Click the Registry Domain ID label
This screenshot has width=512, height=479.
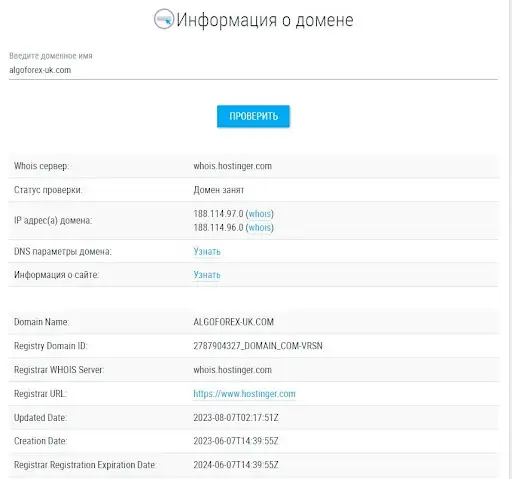51,346
